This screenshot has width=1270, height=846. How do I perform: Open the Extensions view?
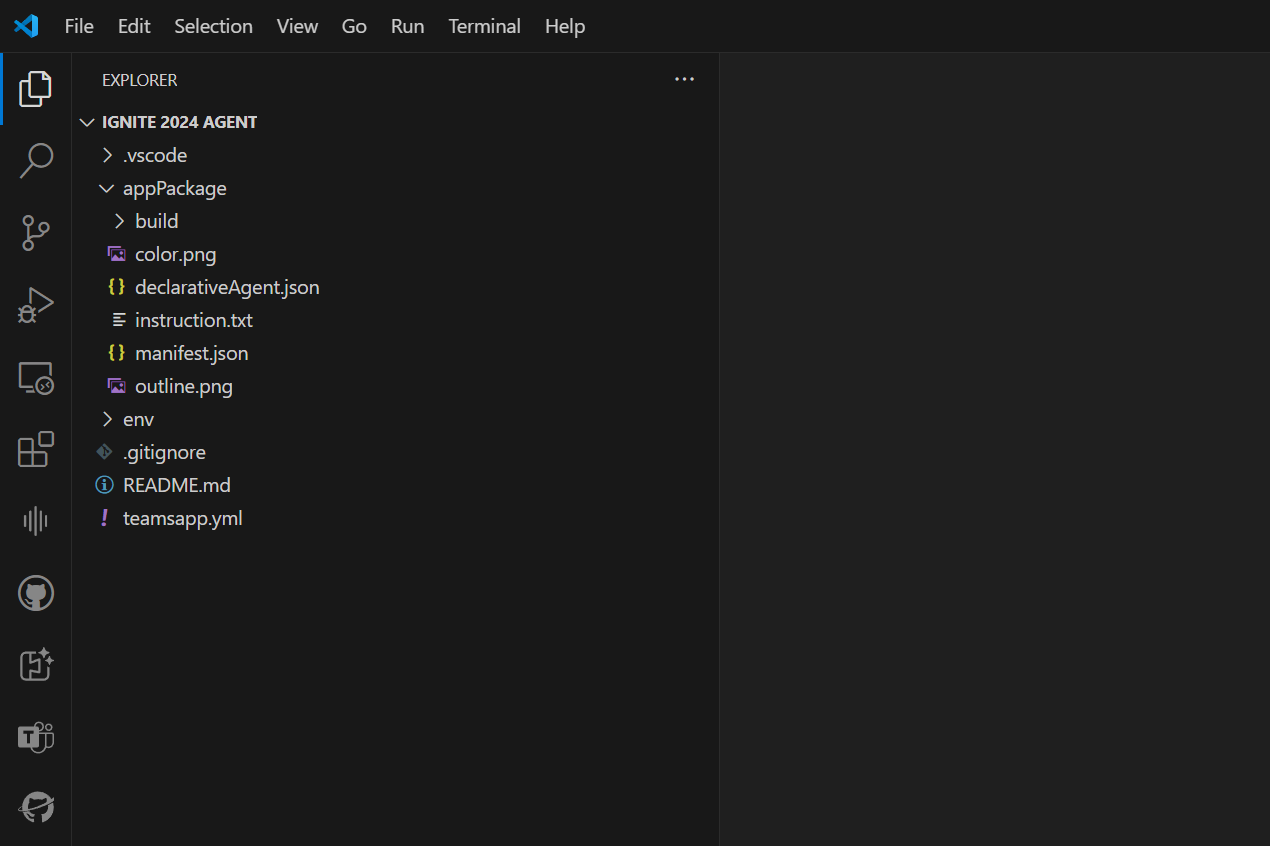(x=35, y=450)
